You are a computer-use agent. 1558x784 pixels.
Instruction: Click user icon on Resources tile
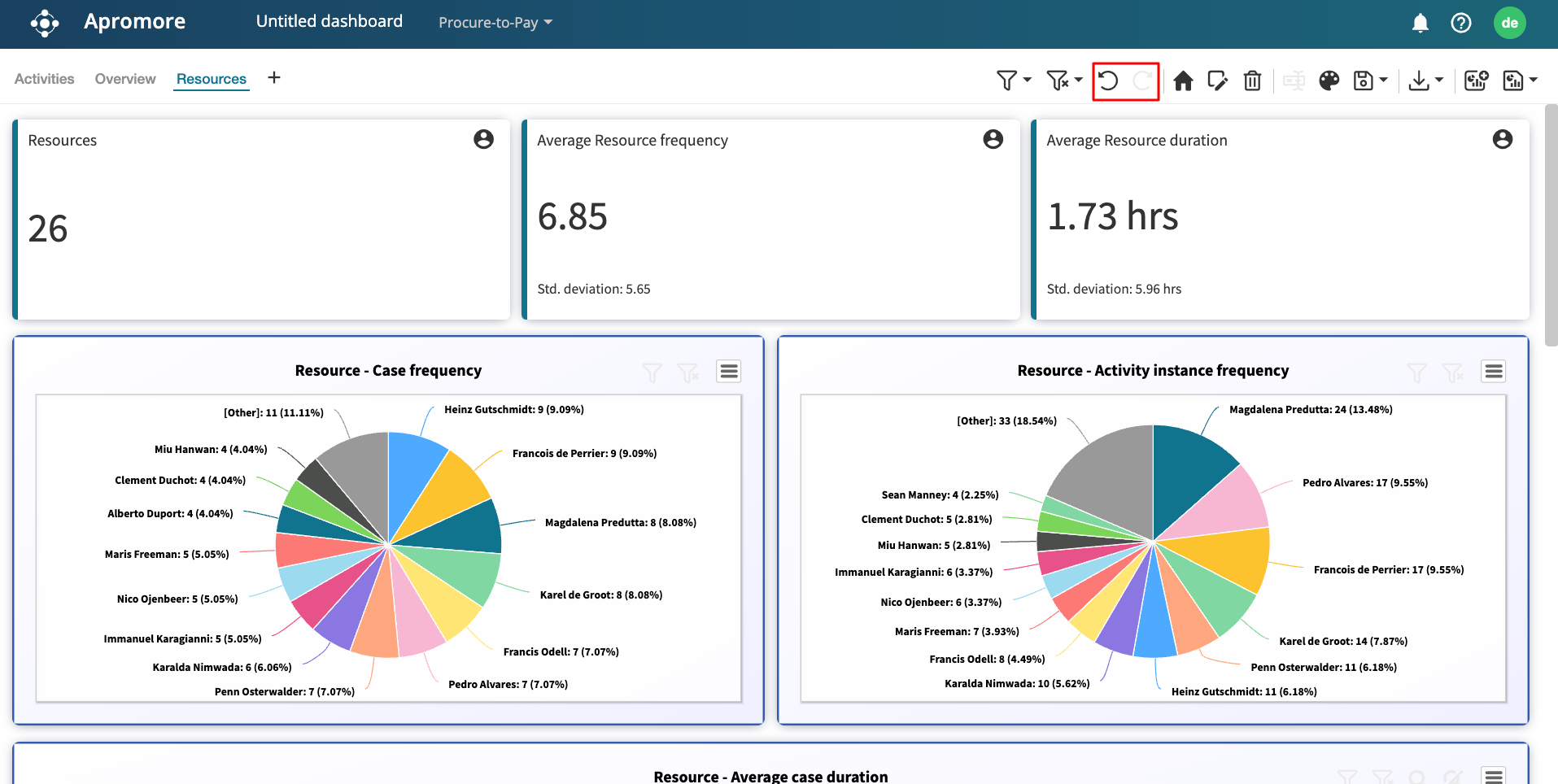(483, 140)
